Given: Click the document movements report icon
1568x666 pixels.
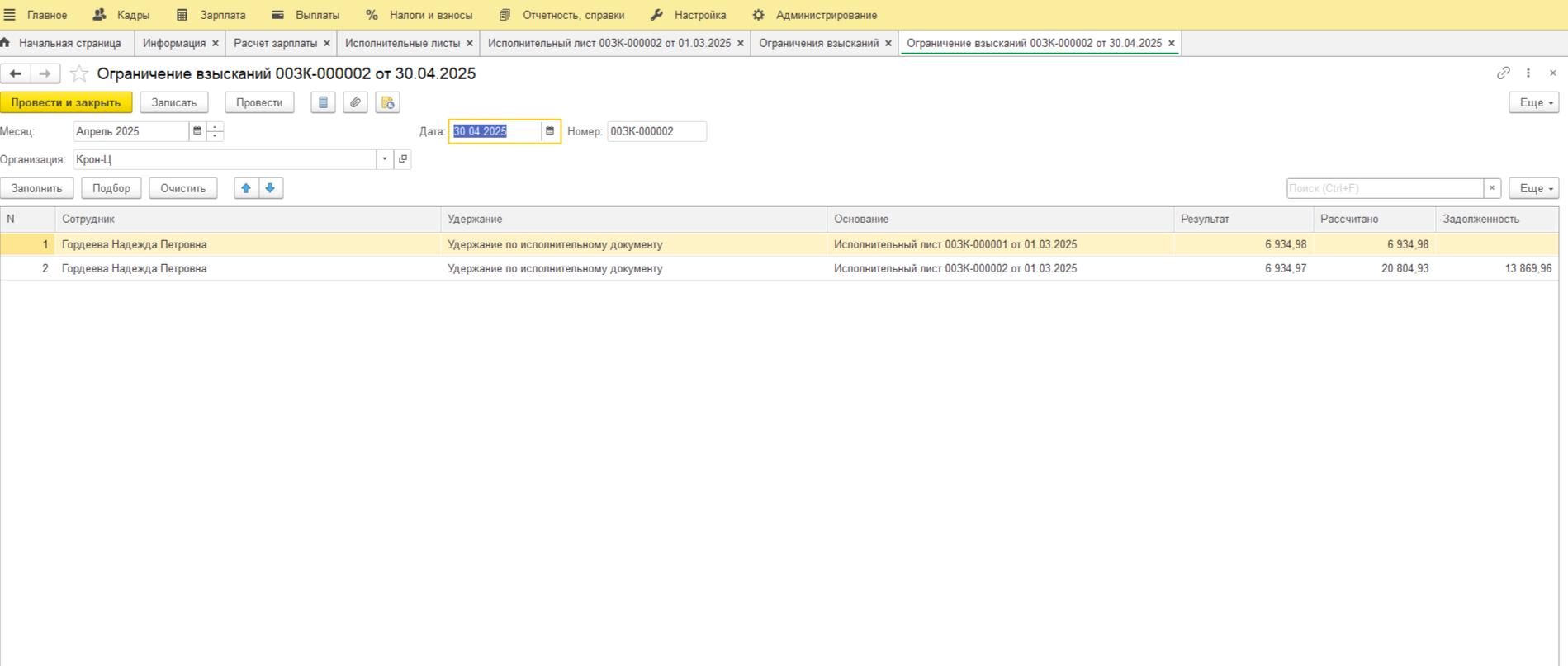Looking at the screenshot, I should click(x=323, y=102).
